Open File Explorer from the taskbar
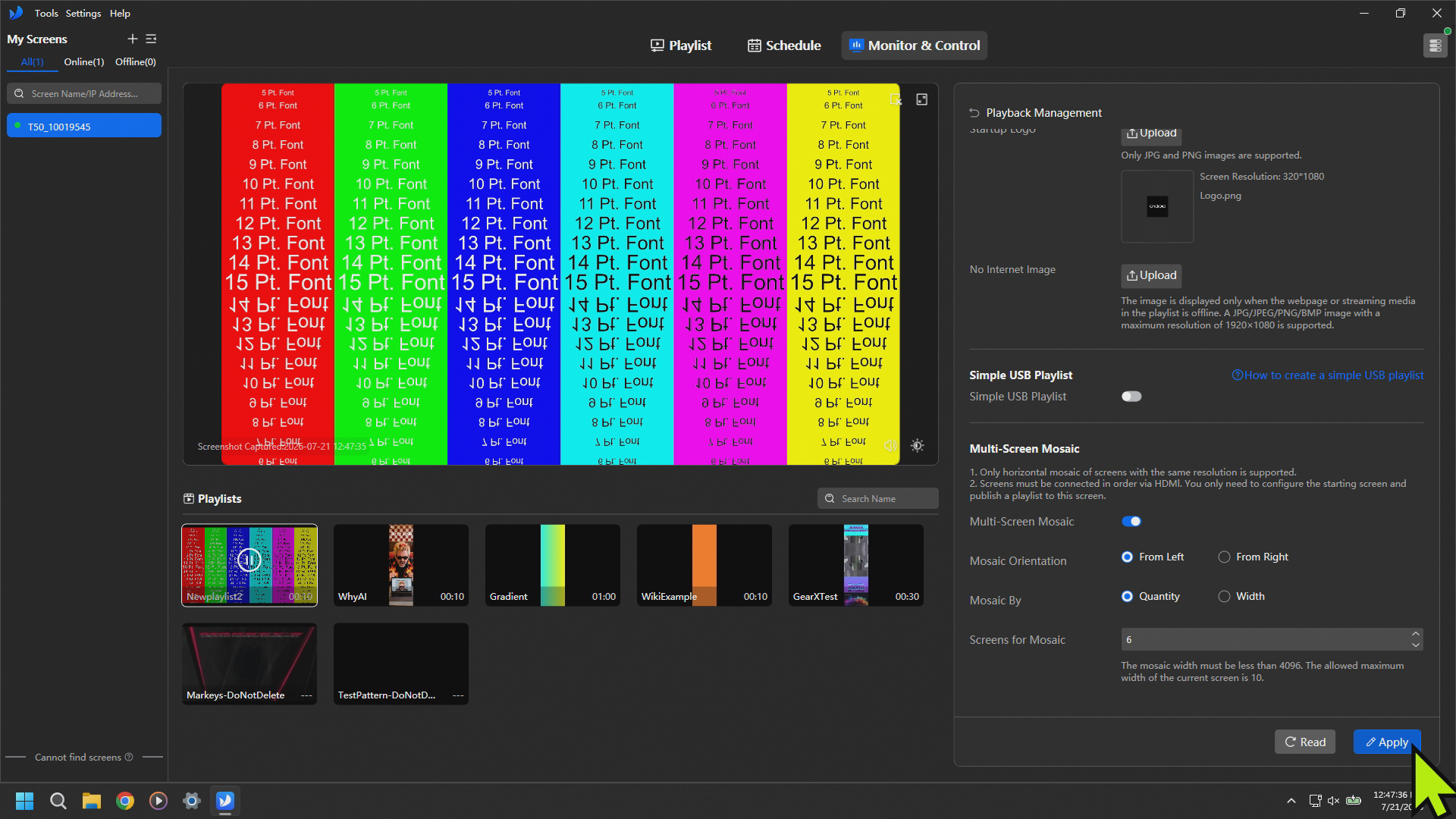 91,801
